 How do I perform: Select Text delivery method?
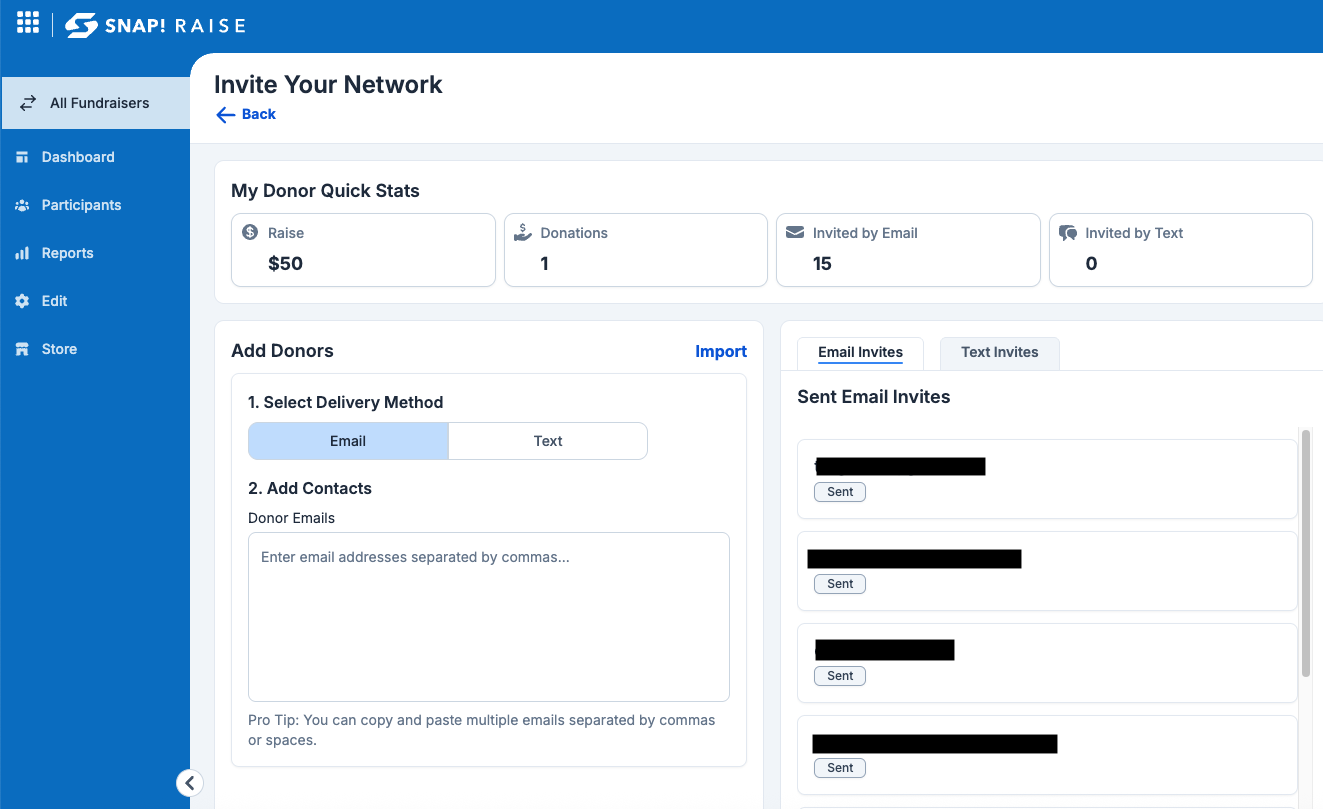[548, 441]
